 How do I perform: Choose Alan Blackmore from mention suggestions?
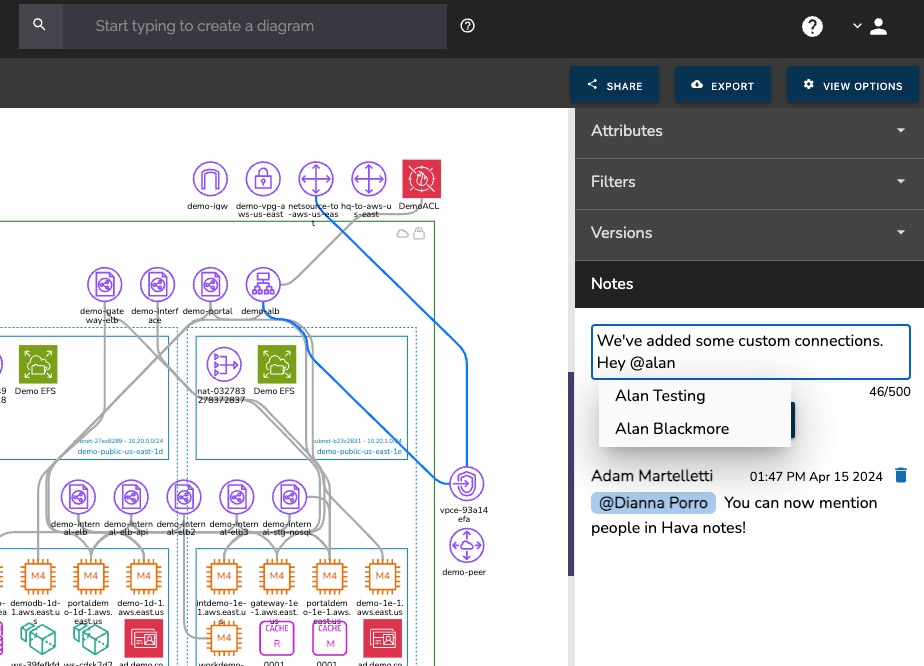672,429
